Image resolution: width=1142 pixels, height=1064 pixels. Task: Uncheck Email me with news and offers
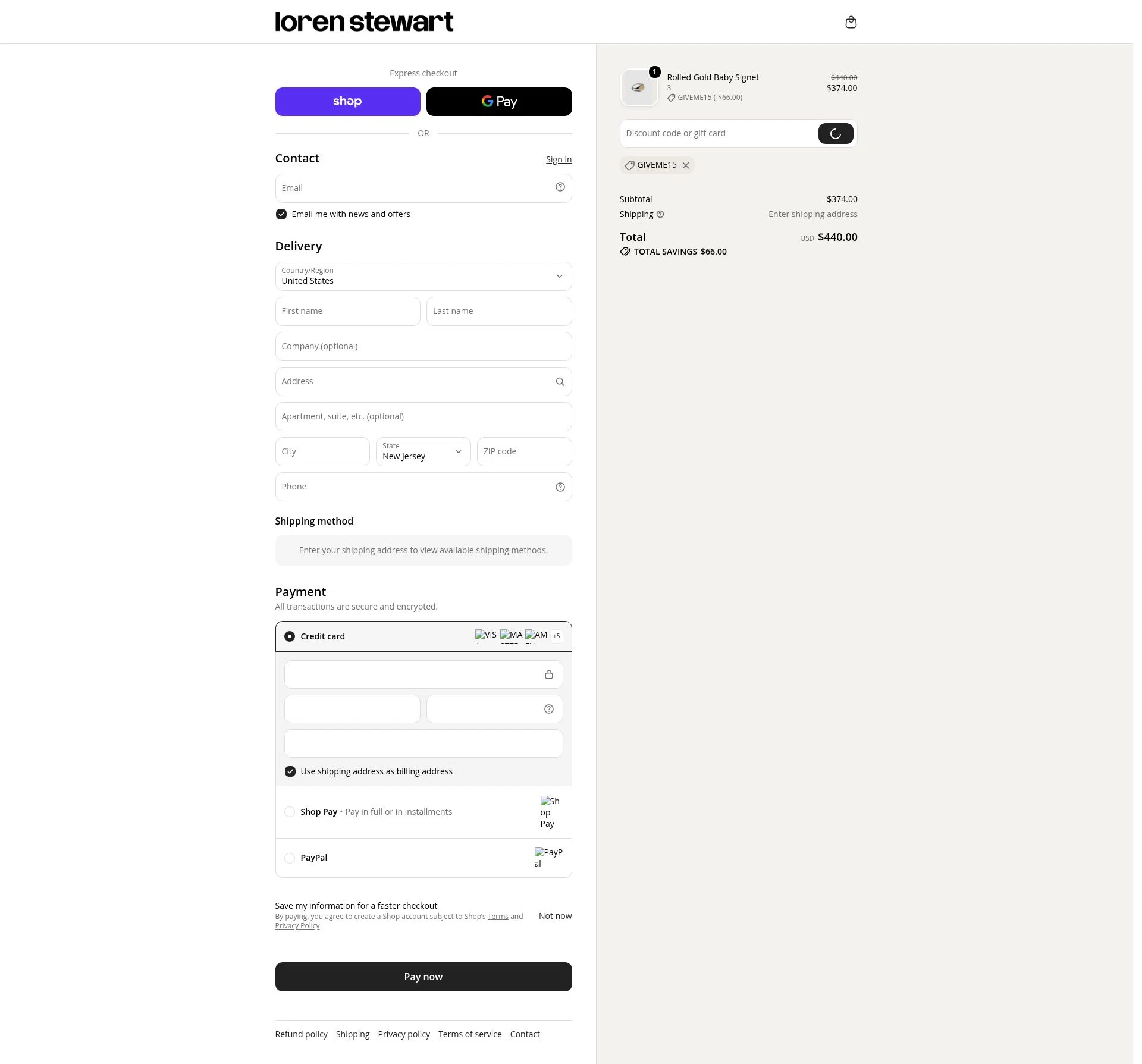(281, 214)
